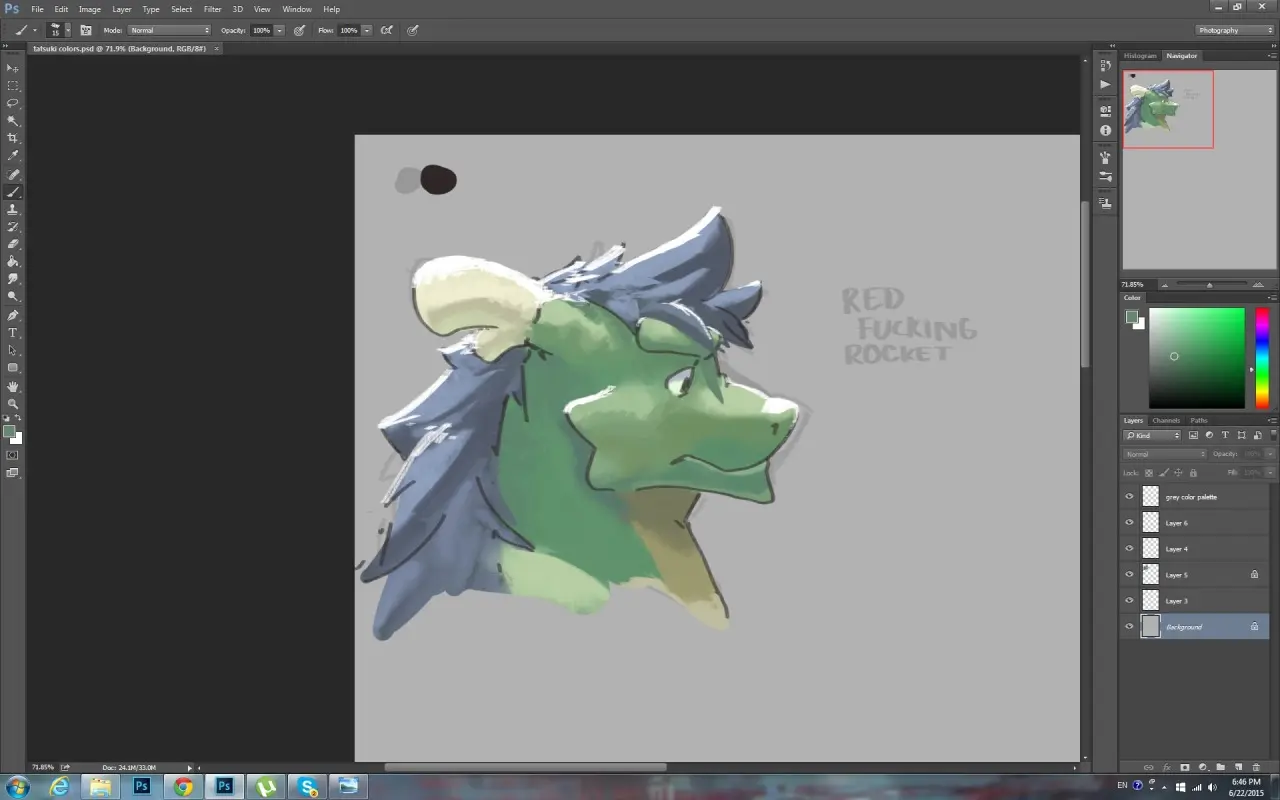Select the Dodge tool

pyautogui.click(x=13, y=297)
